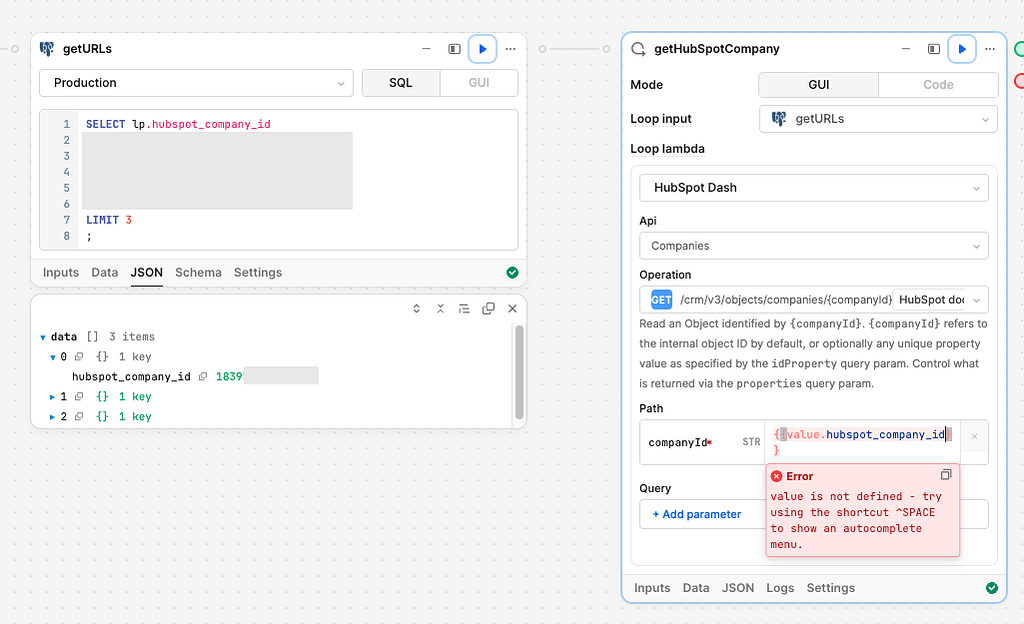
Task: Copy the JSON output using the copy icon
Action: click(488, 309)
